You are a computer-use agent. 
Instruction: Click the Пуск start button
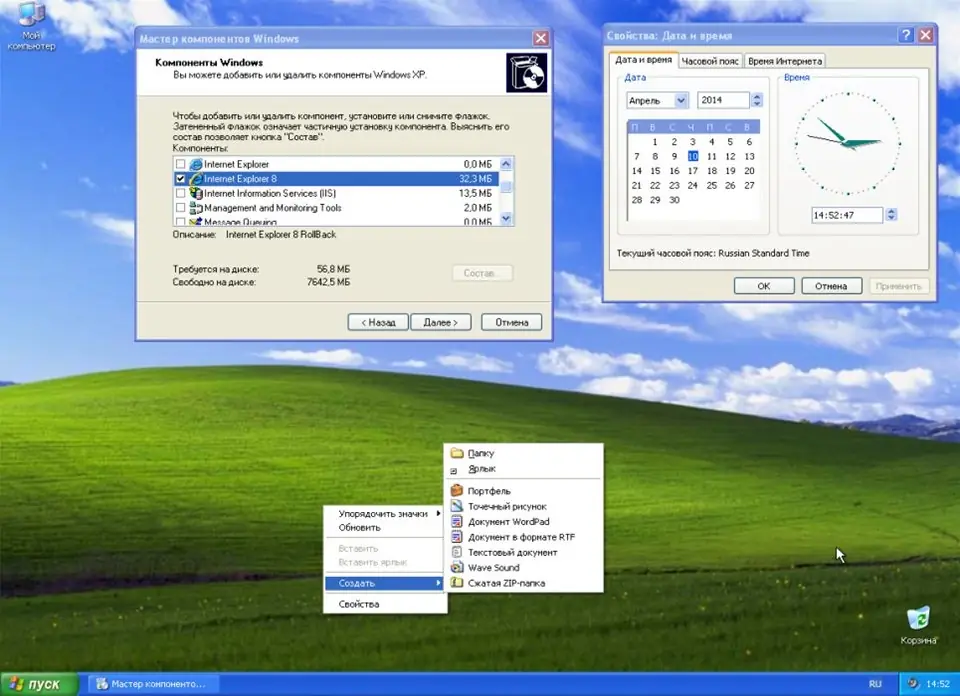[40, 684]
